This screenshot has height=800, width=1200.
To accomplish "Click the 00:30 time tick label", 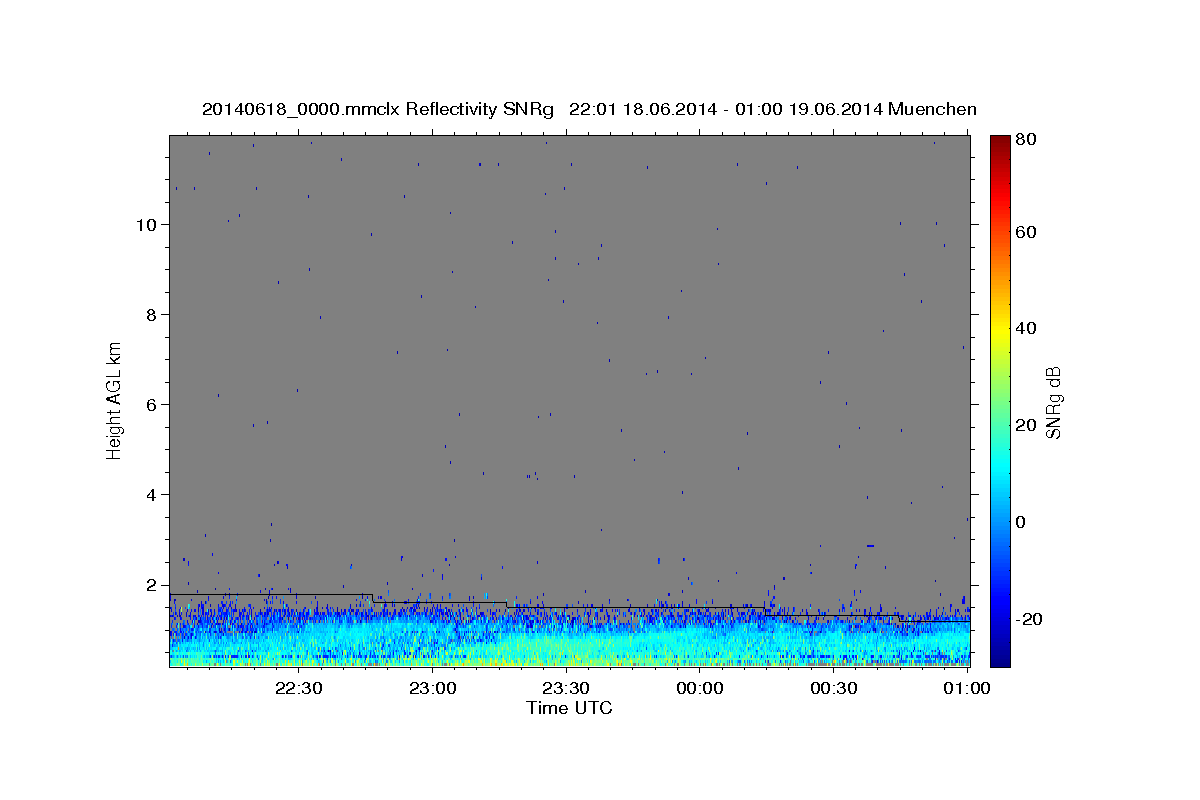I will tap(834, 688).
